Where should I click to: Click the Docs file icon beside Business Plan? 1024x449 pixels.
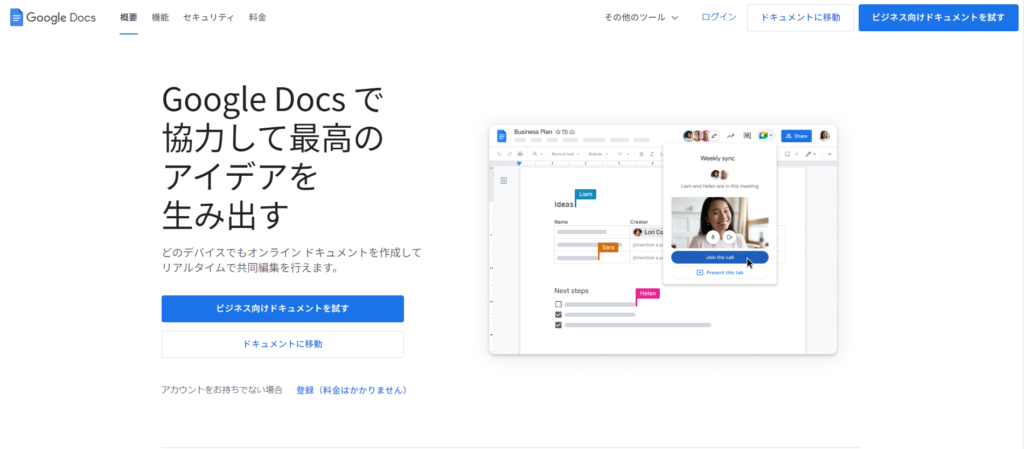pos(502,136)
